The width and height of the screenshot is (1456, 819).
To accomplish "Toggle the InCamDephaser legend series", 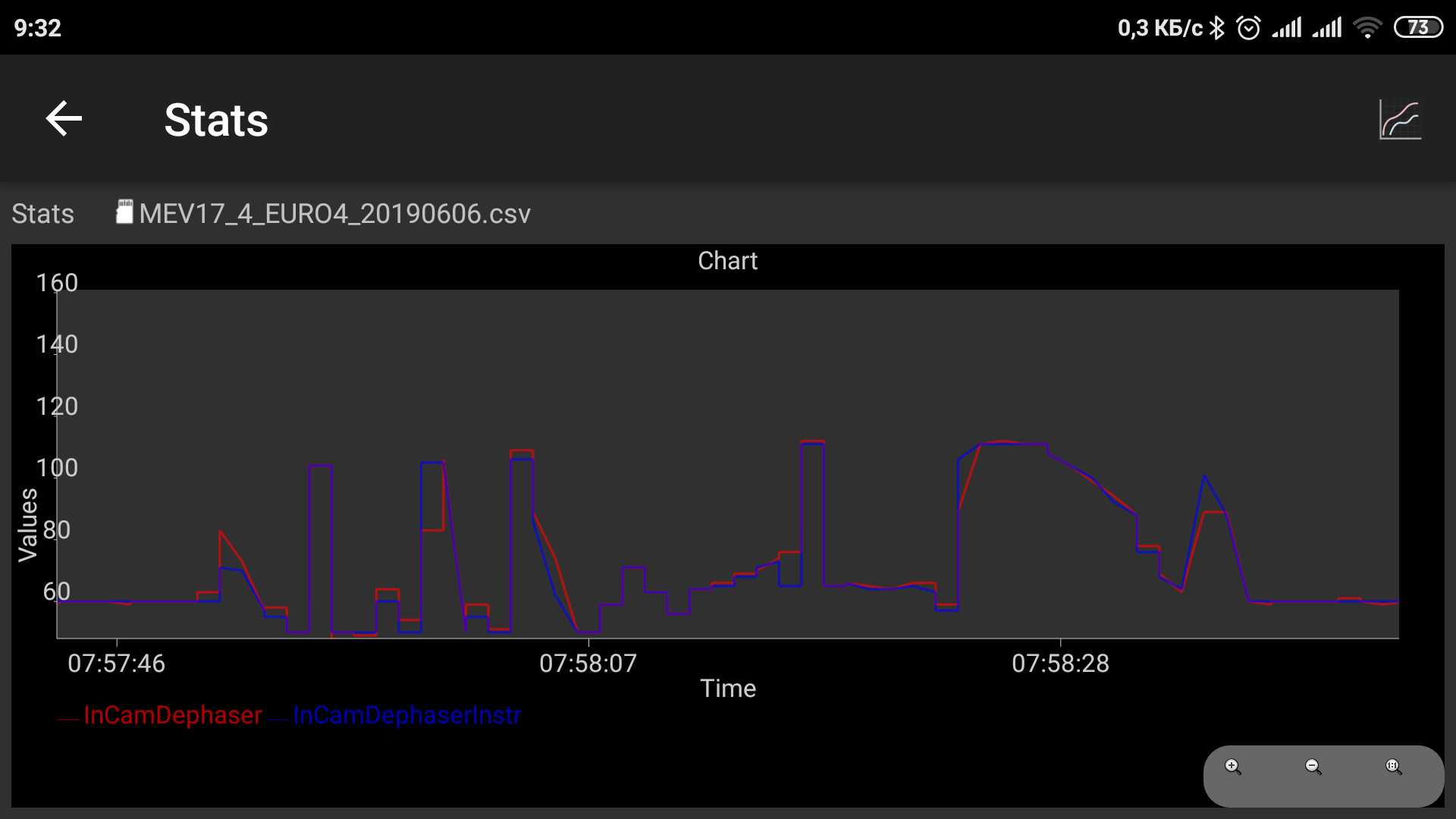I will point(172,715).
